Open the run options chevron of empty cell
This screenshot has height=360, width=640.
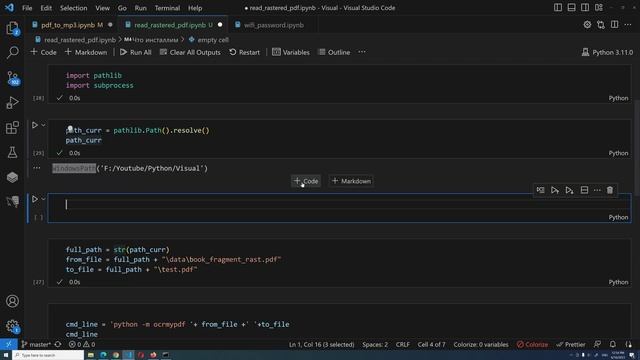click(43, 199)
